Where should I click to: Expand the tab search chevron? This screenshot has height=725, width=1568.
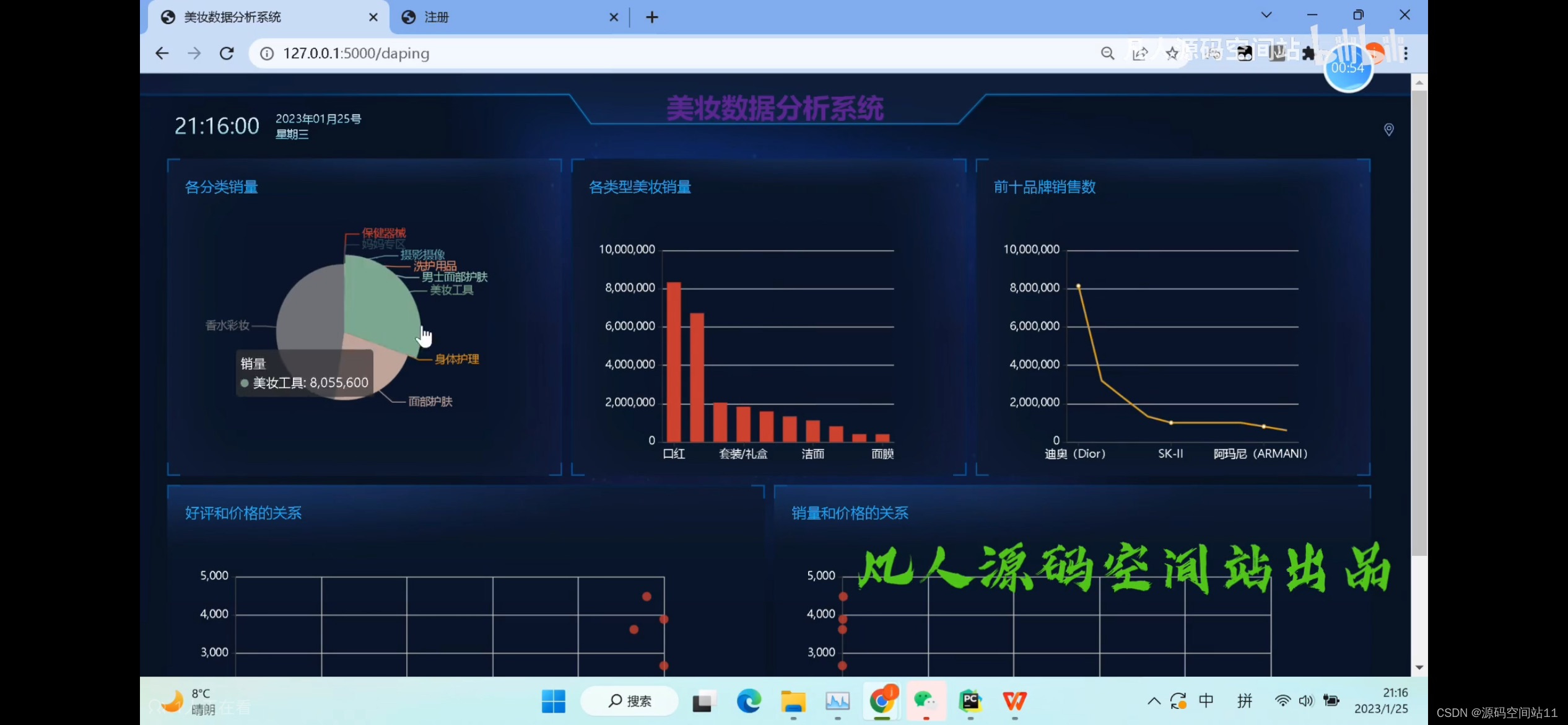(x=1266, y=15)
